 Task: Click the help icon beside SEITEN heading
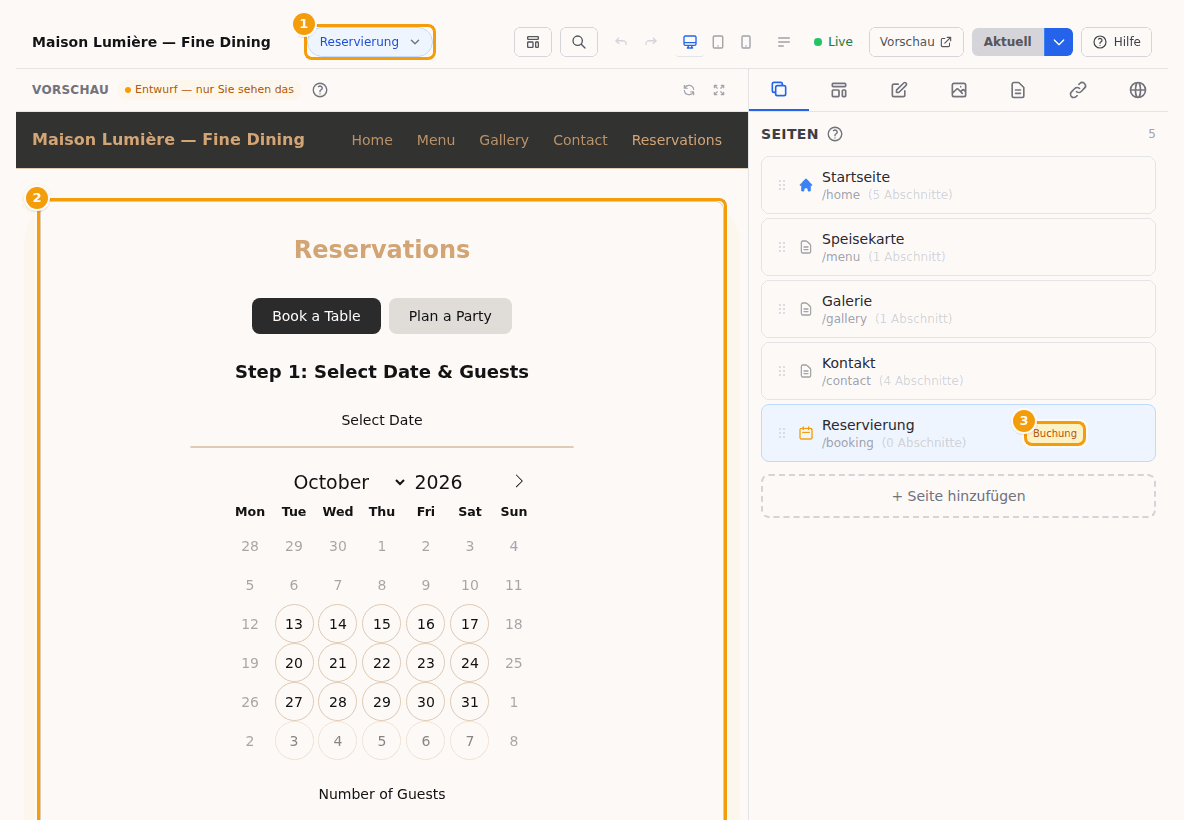tap(835, 134)
